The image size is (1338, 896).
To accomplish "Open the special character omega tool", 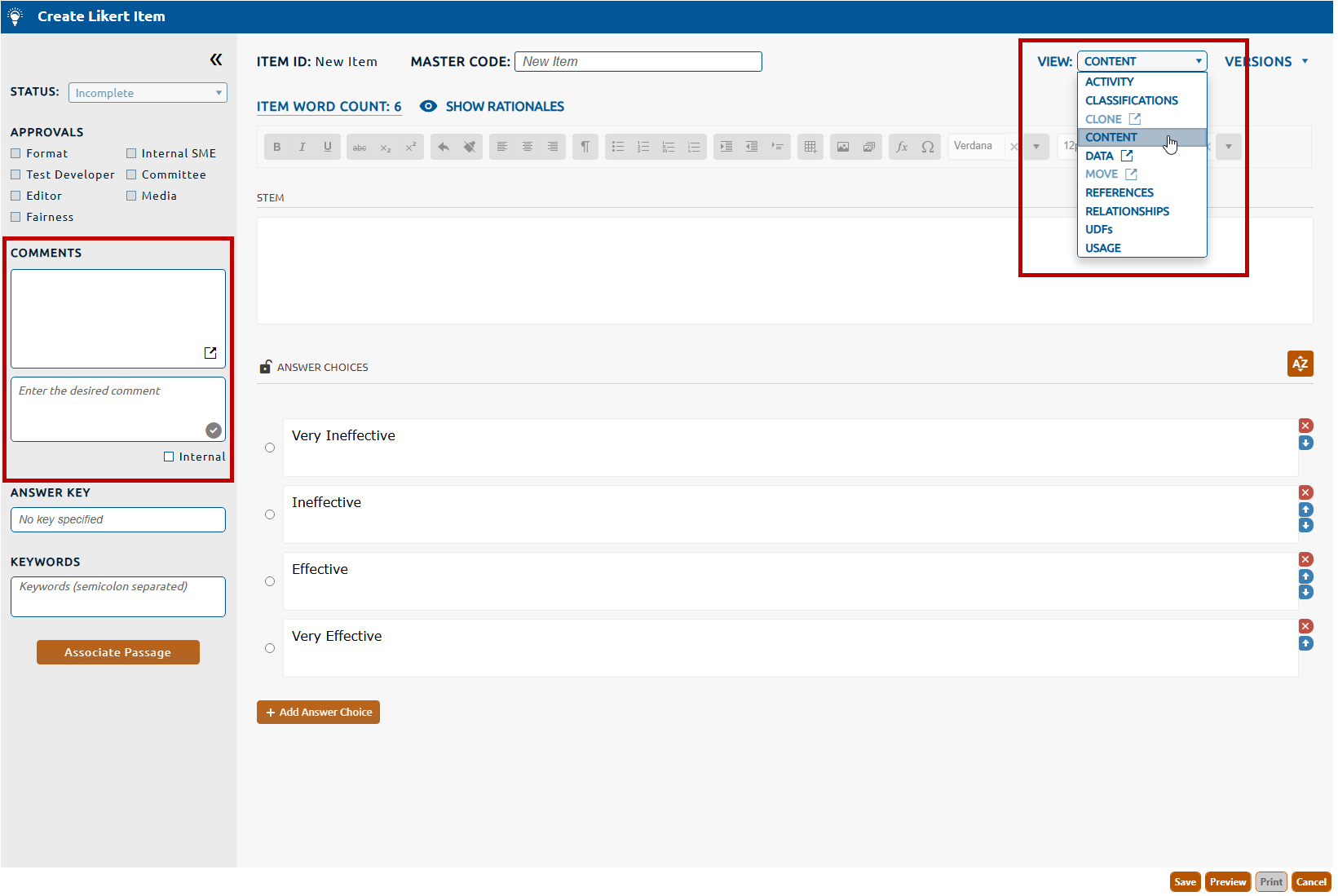I will [927, 147].
